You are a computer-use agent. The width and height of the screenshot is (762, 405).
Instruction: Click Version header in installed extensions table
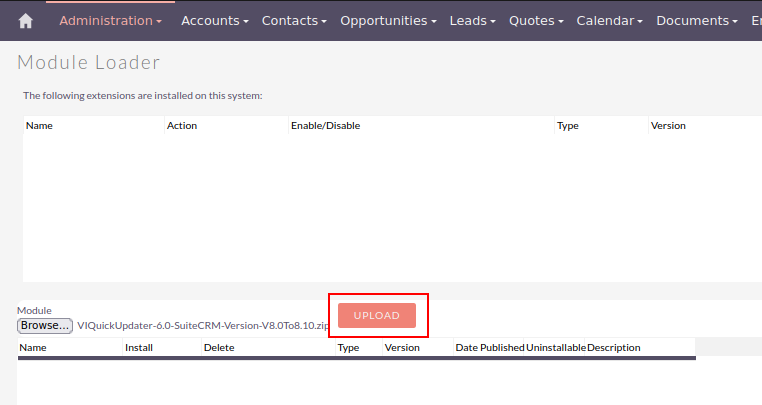pos(668,125)
